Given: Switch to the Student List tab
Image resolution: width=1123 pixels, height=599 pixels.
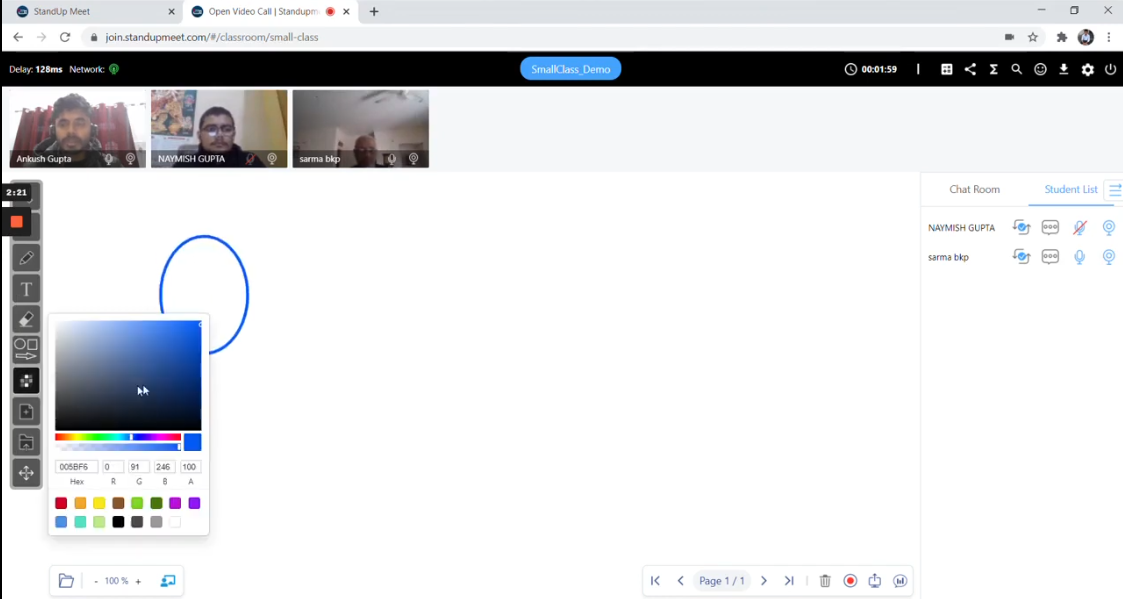Looking at the screenshot, I should [x=1071, y=189].
